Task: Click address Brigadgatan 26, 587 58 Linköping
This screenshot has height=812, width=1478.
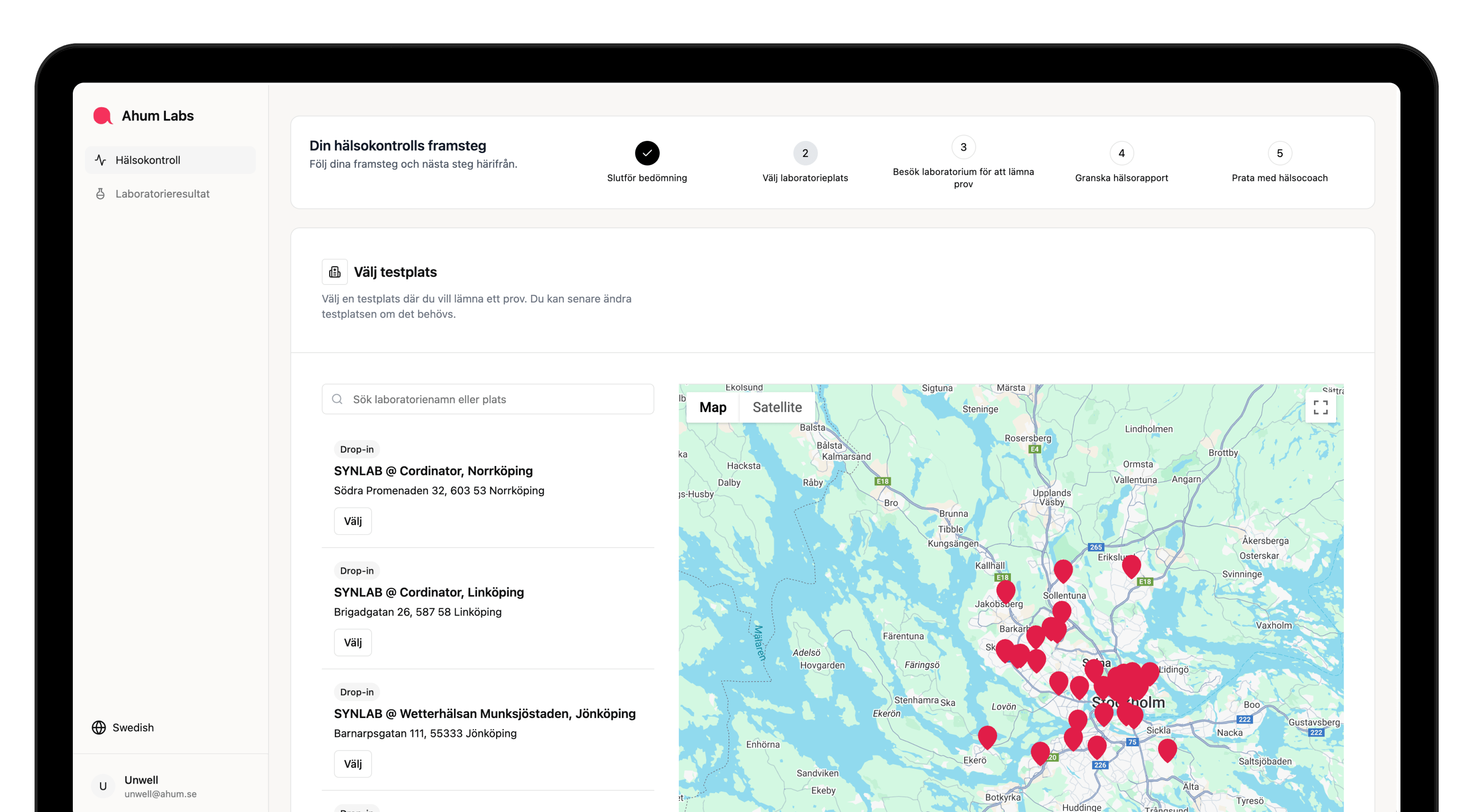Action: coord(417,612)
